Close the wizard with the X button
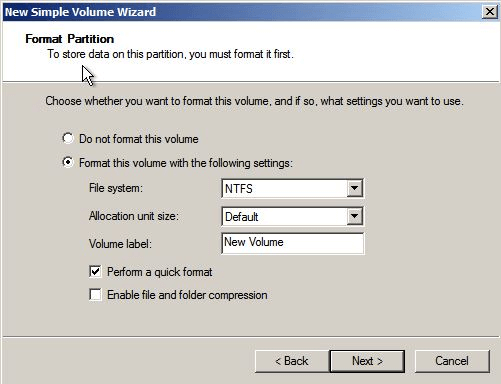Image resolution: width=501 pixels, height=384 pixels. pos(489,12)
